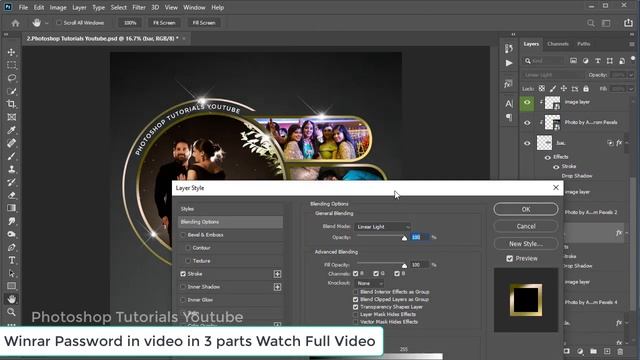Select the Frame tool
This screenshot has width=640, height=360.
[x=11, y=117]
